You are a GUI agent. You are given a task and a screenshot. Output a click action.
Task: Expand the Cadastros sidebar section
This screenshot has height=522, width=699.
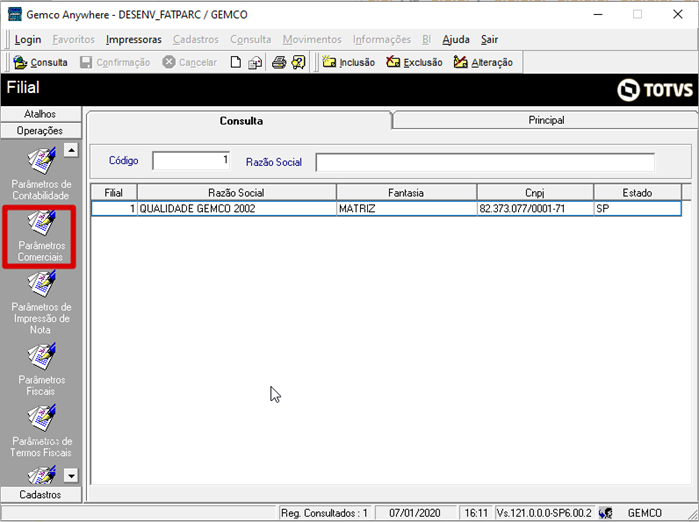point(41,494)
